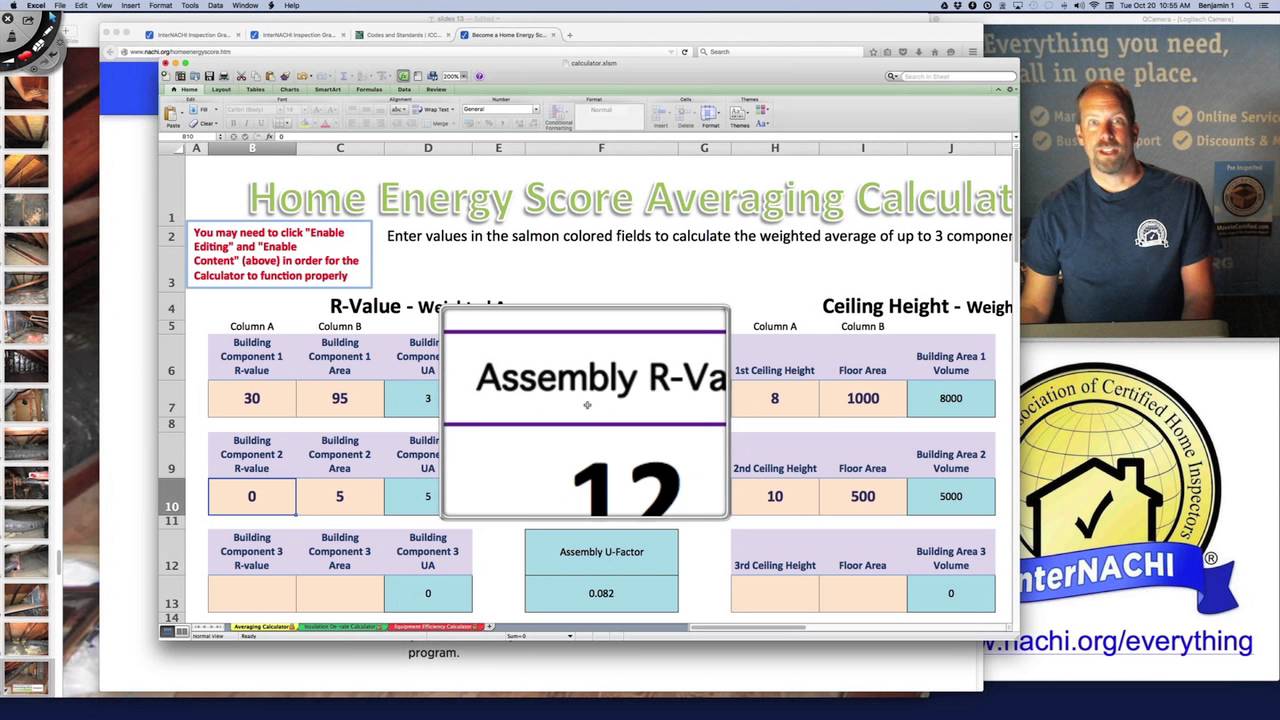Click the horizontal scrollbar in Excel
This screenshot has height=720, width=1280.
747,627
